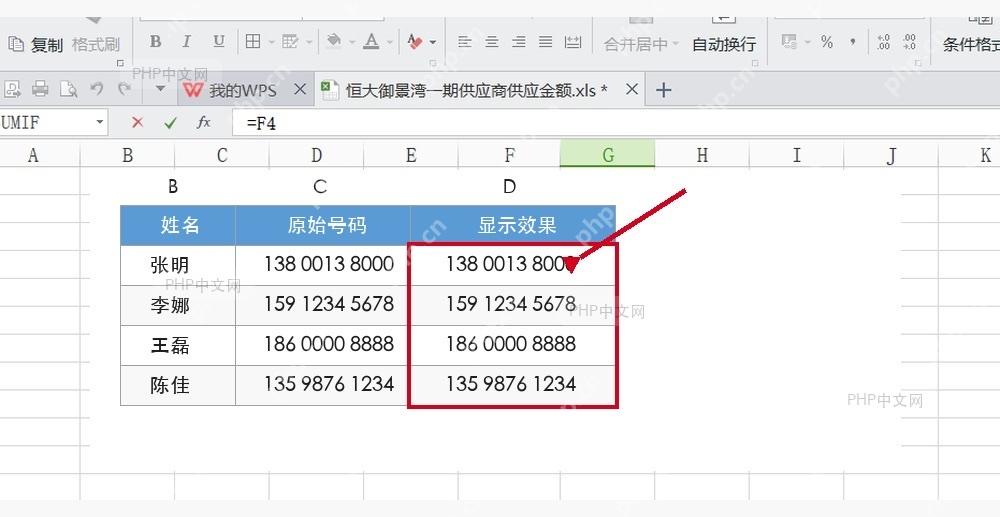The image size is (1000, 517).
Task: Click the Name Box showing UMIF
Action: (x=47, y=122)
